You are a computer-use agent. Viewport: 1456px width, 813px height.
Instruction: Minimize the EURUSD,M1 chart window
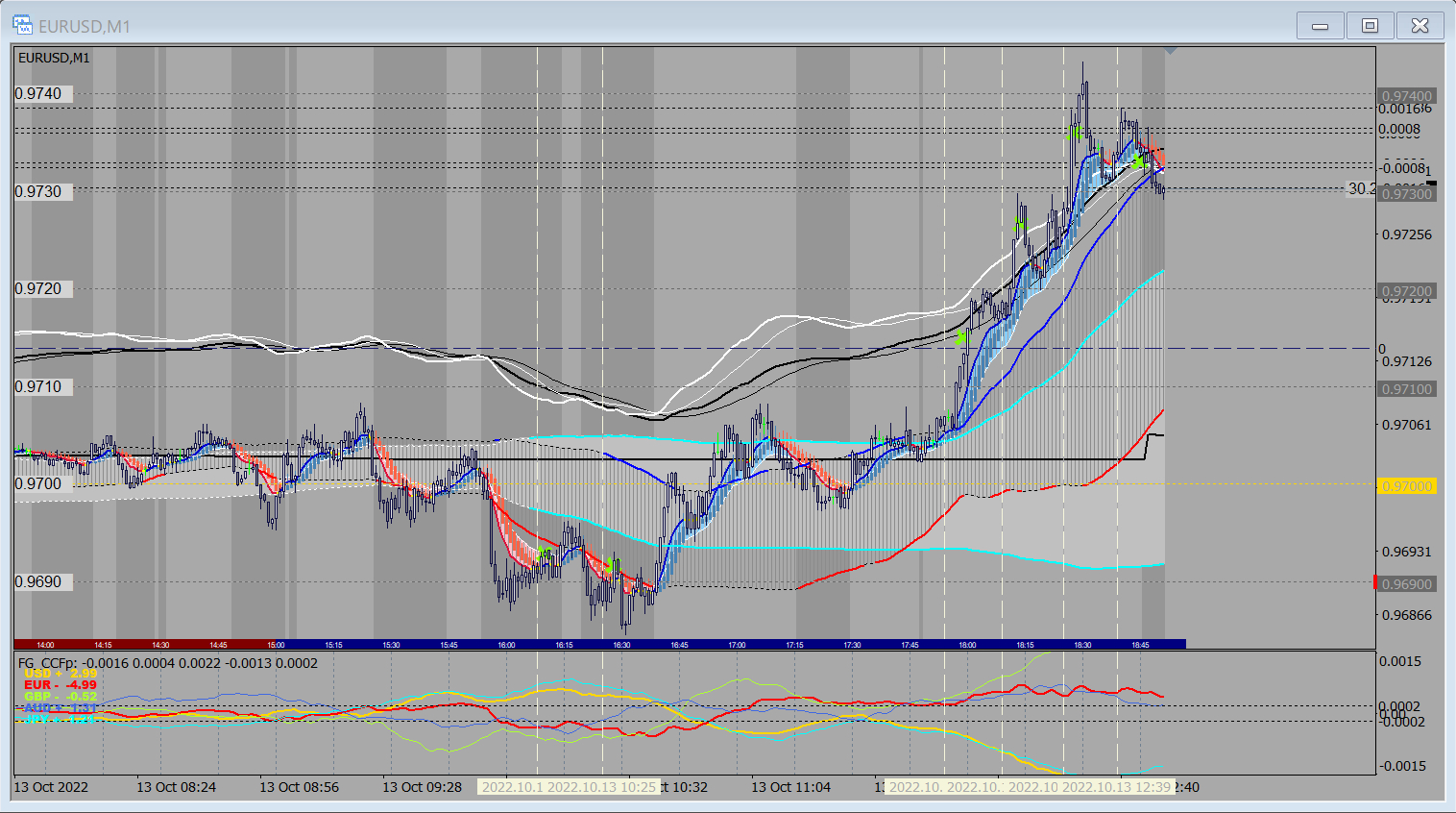coord(1321,26)
